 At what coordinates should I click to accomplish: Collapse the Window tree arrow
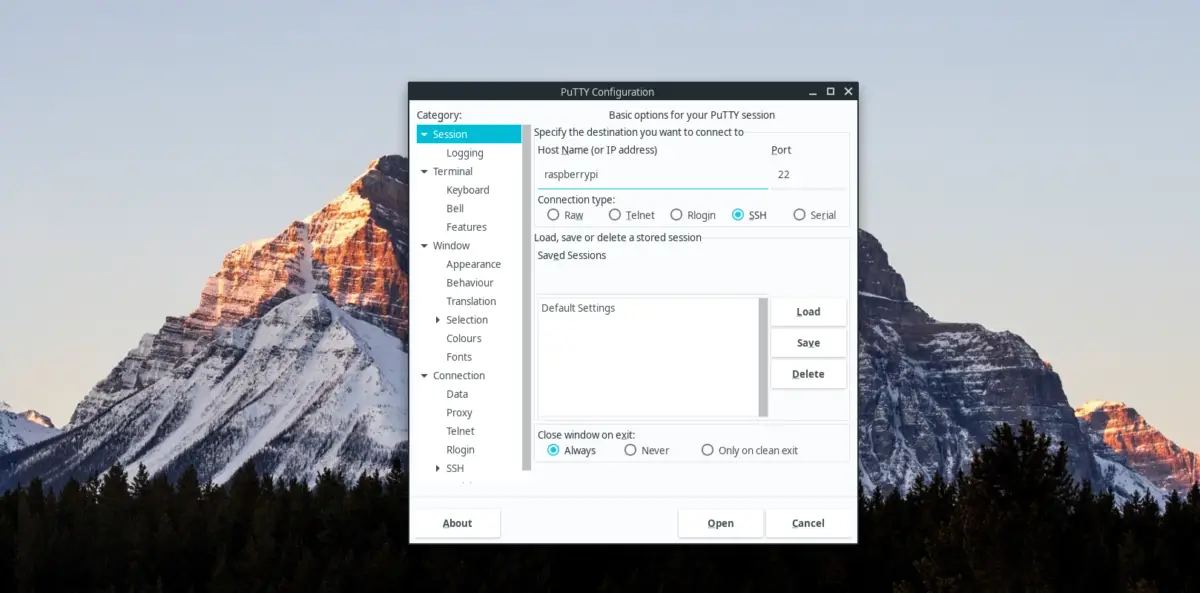(424, 245)
